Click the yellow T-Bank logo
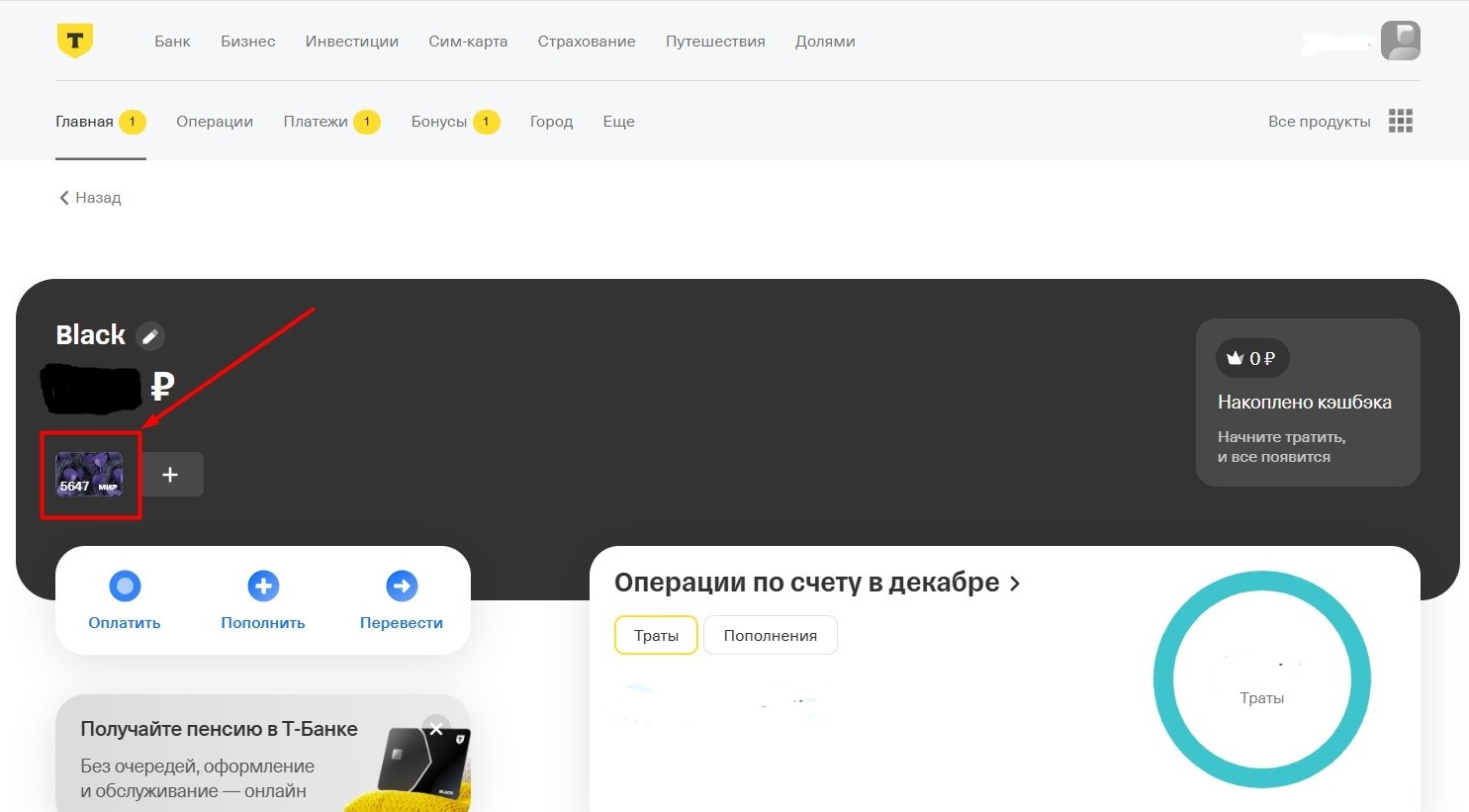 75,41
